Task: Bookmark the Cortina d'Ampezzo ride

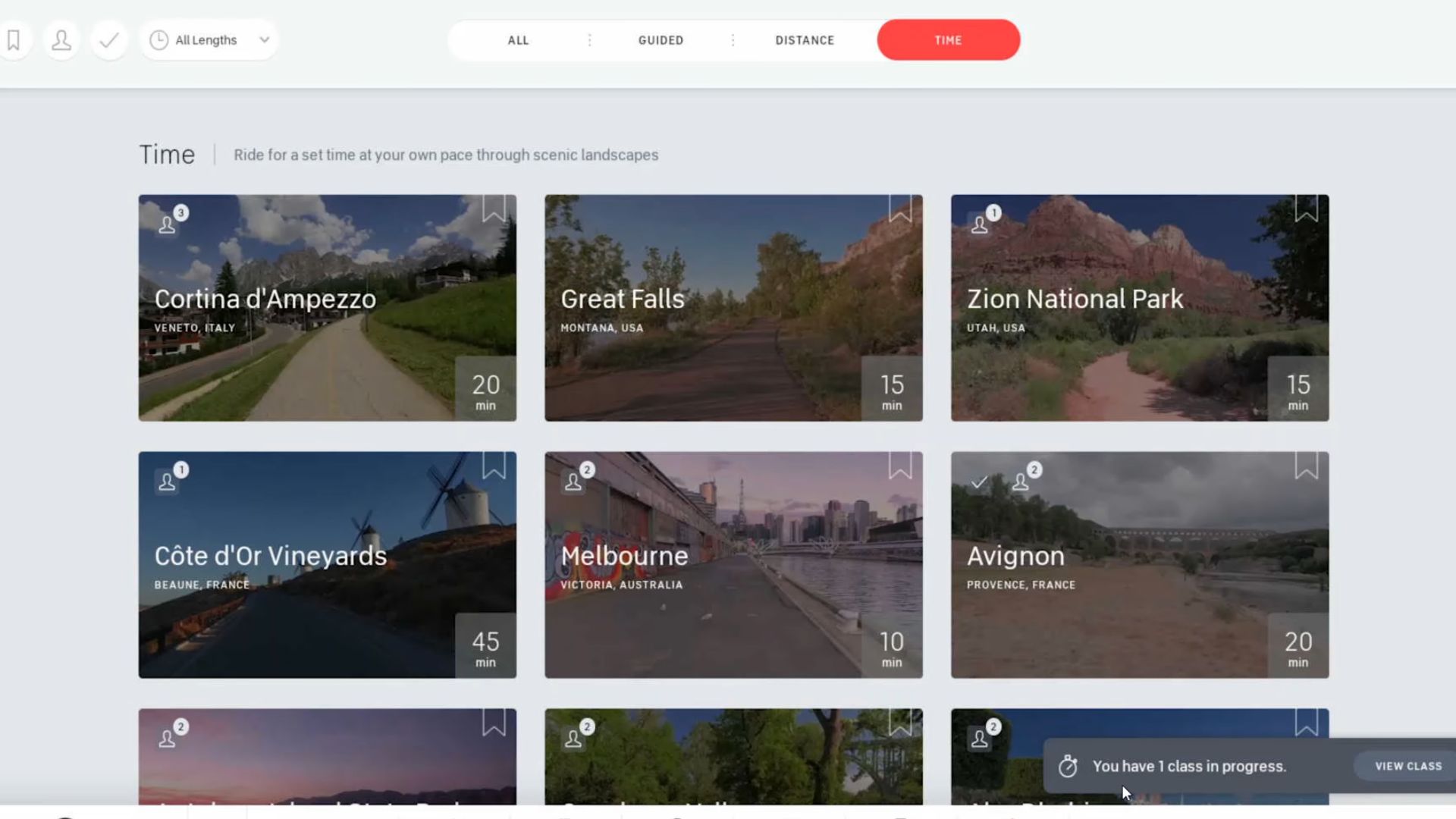Action: [x=494, y=208]
